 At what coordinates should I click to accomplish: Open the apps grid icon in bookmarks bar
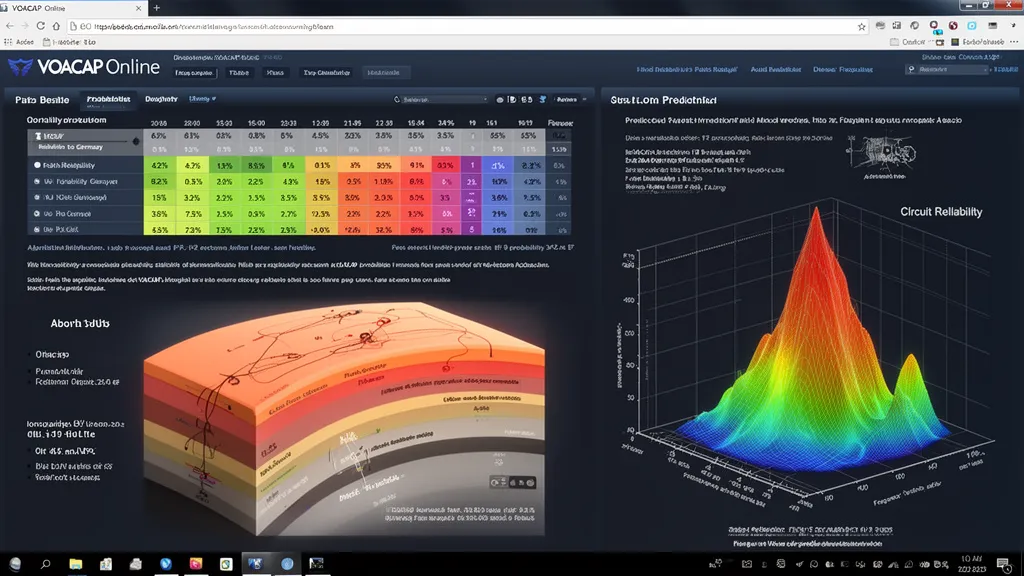[x=8, y=42]
